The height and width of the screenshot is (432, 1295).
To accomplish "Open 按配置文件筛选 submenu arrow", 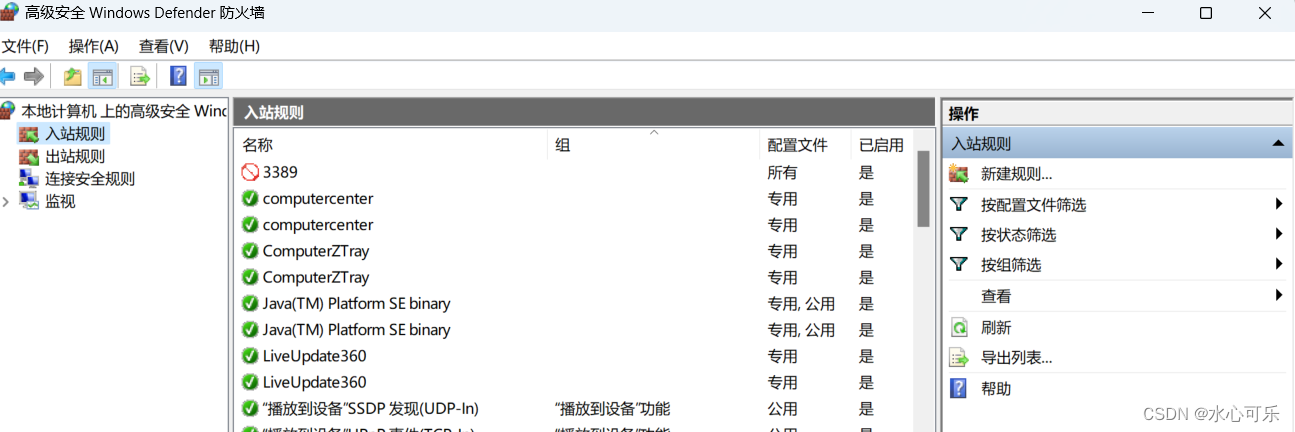I will click(1278, 204).
